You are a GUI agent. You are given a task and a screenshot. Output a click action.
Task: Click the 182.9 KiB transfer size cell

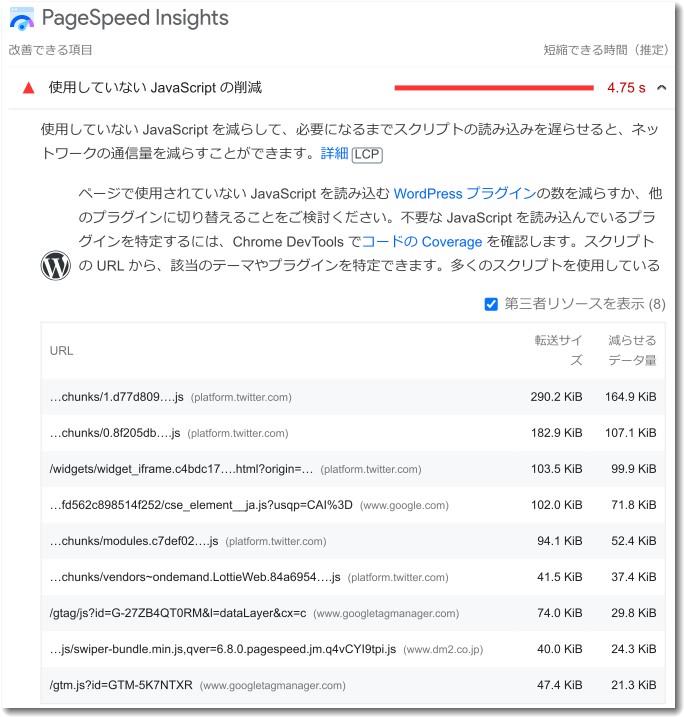(556, 433)
